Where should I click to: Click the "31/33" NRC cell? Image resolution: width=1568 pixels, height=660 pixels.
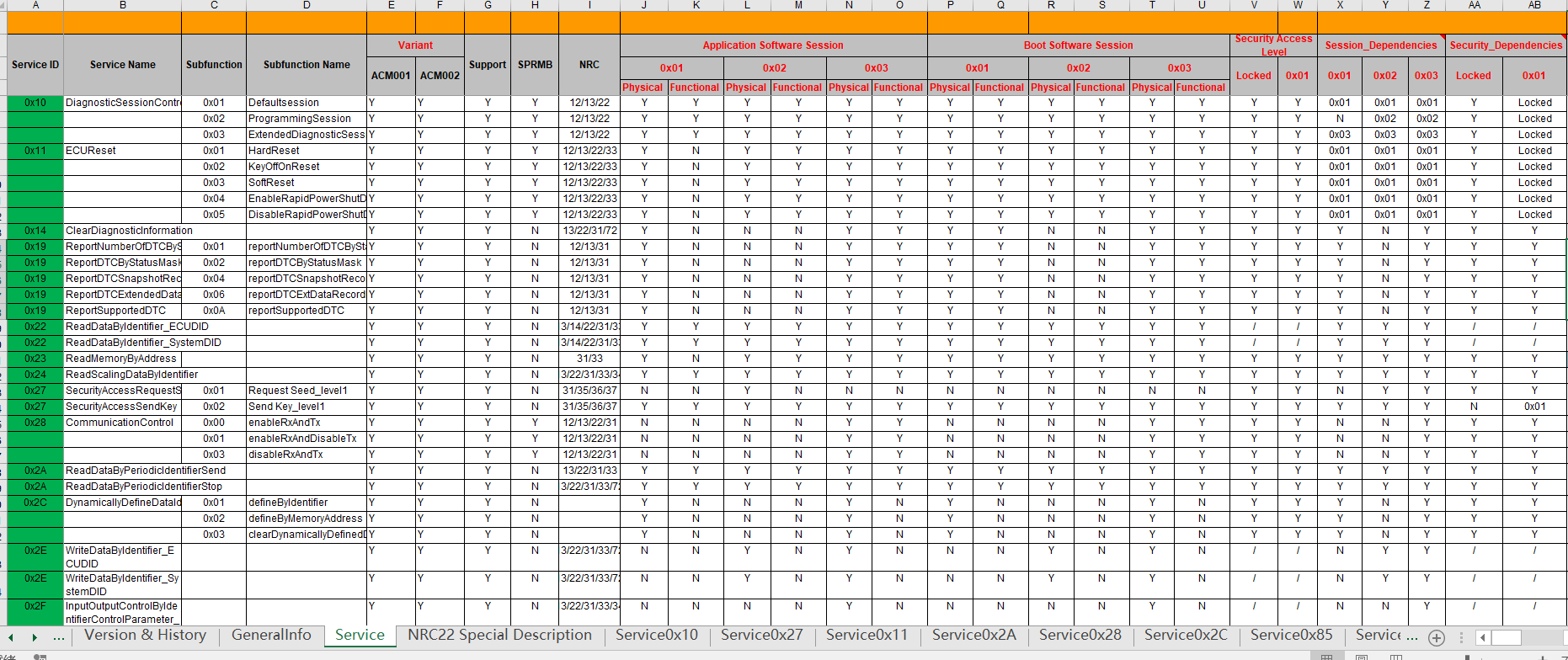tap(589, 359)
